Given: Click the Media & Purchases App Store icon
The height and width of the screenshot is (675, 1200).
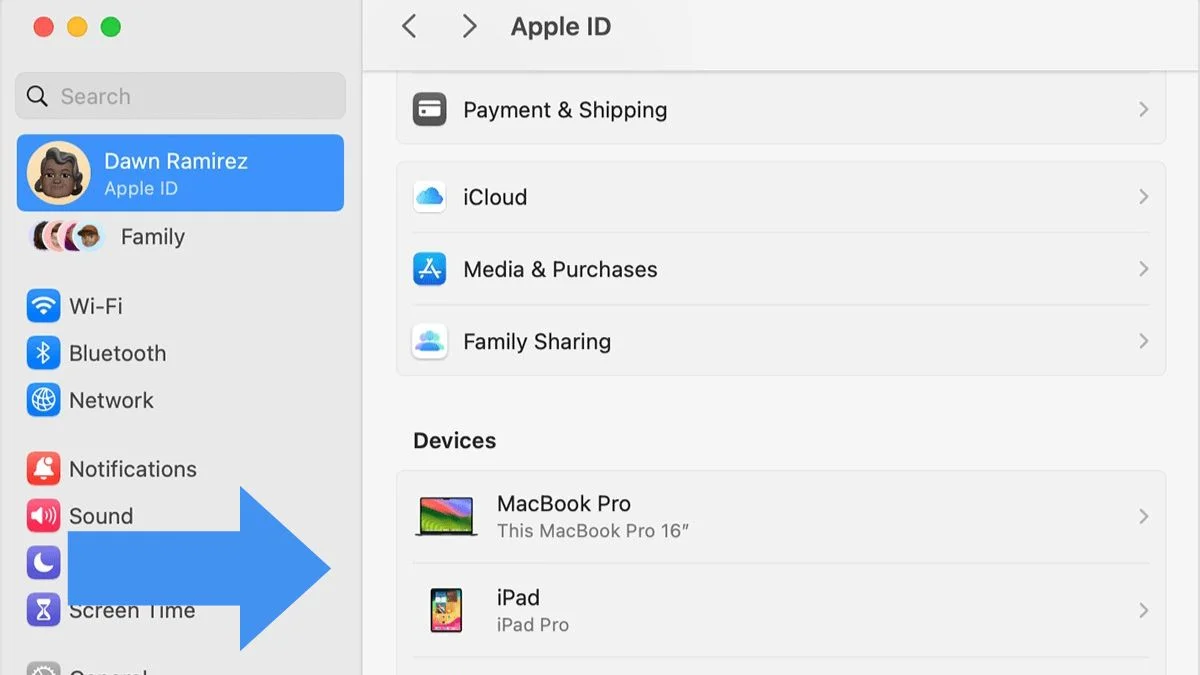Looking at the screenshot, I should coord(429,269).
